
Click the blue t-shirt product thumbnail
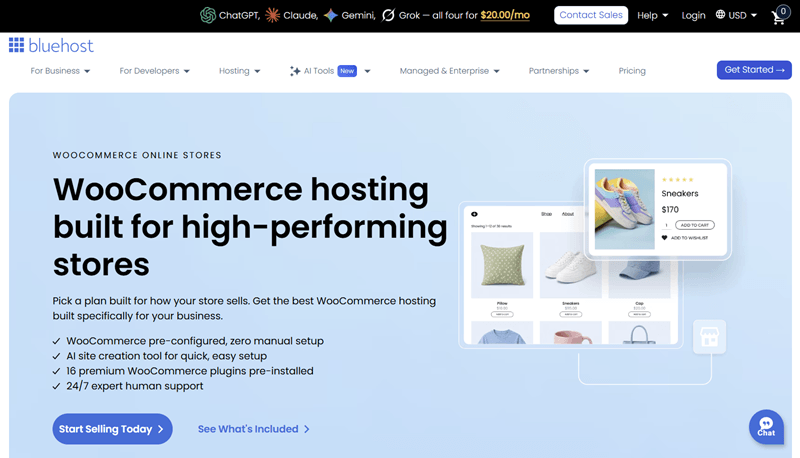[502, 333]
